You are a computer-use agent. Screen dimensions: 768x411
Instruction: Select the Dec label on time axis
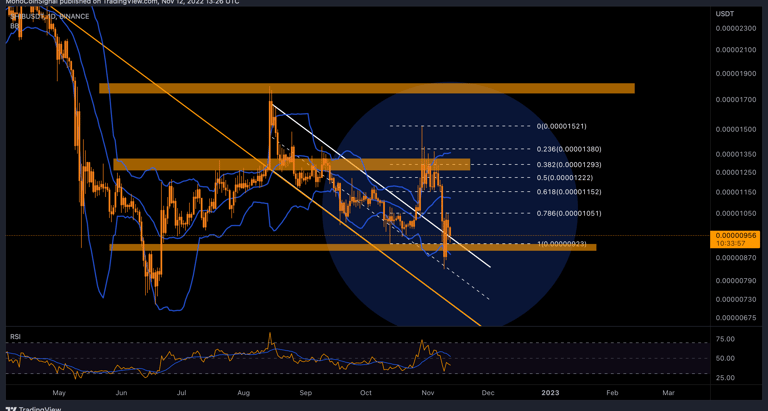pos(487,393)
